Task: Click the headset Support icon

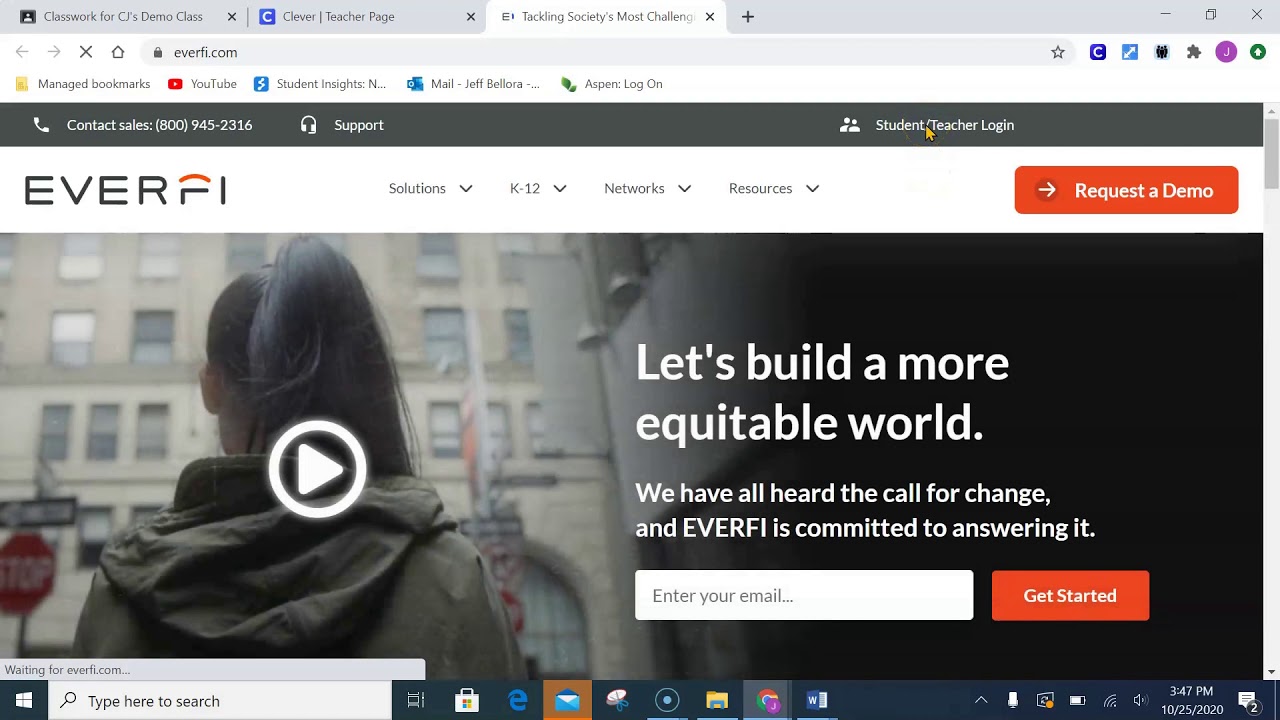Action: coord(308,125)
